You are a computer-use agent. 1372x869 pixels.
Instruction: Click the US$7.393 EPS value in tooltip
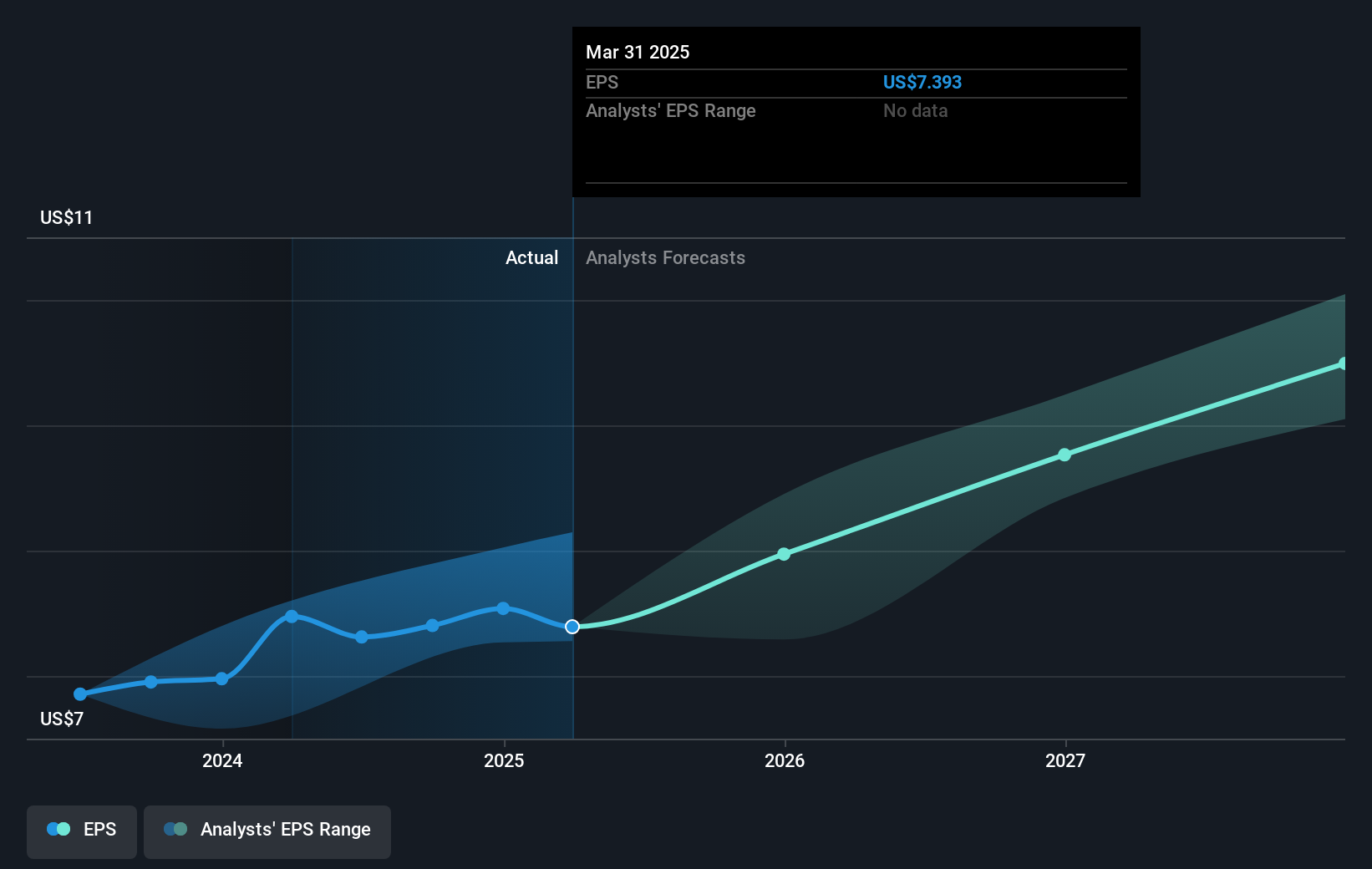922,82
